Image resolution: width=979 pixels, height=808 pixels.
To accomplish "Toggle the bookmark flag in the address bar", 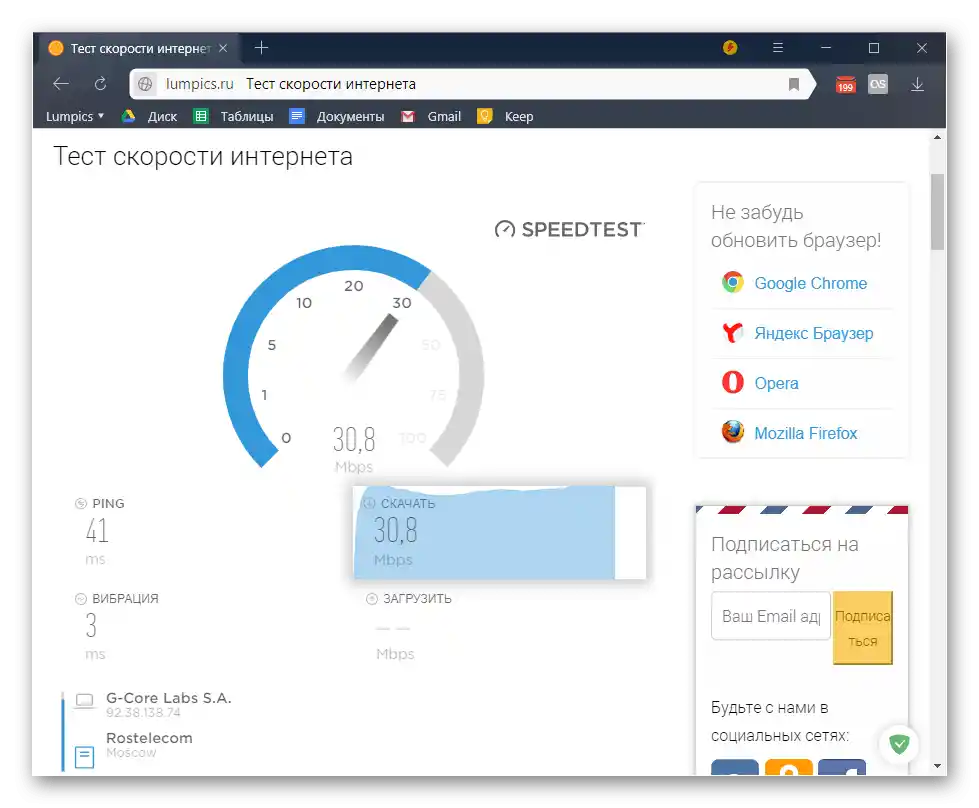I will [795, 84].
